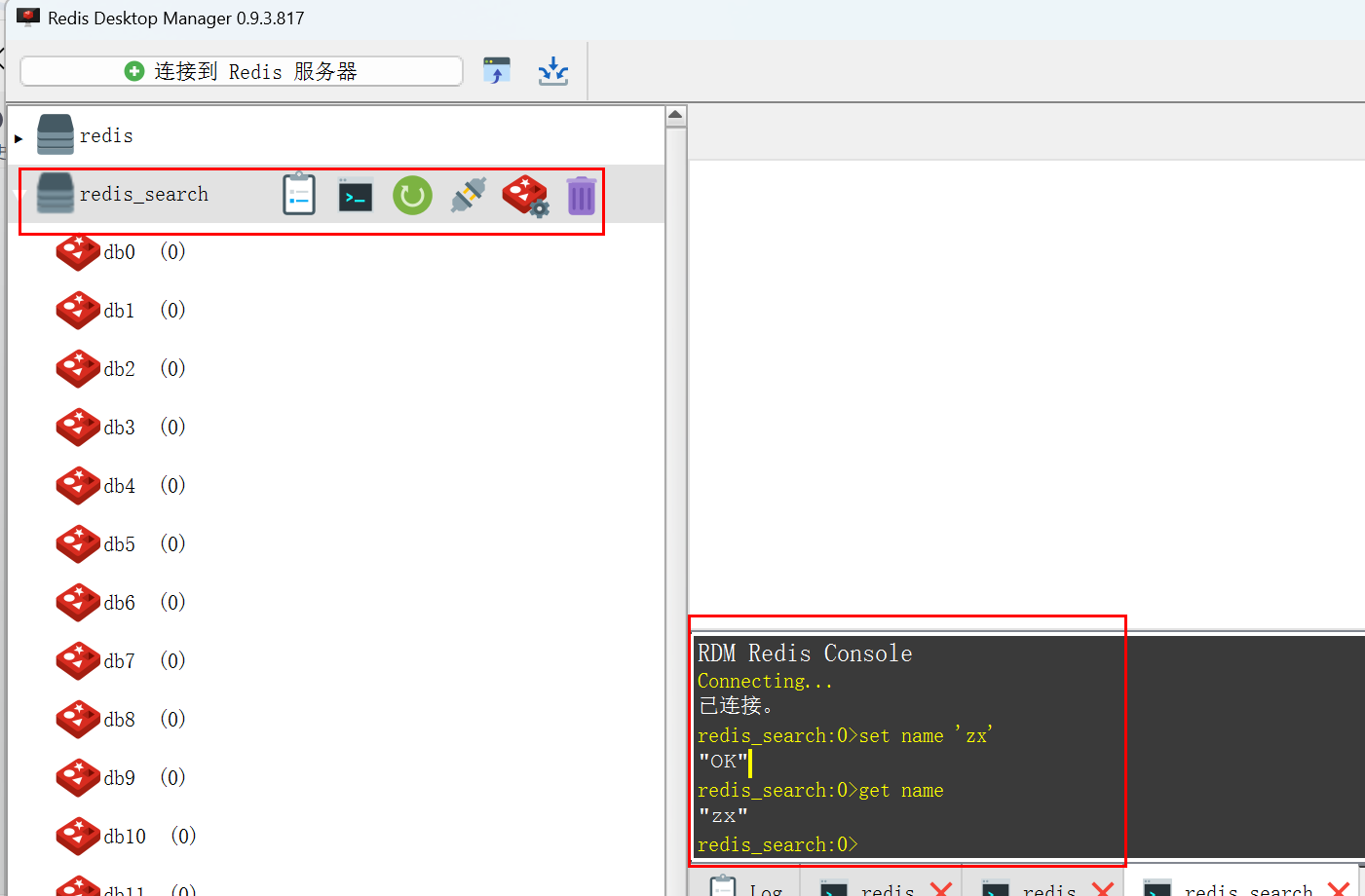Open database db7
Image resolution: width=1365 pixels, height=896 pixels.
pos(121,661)
